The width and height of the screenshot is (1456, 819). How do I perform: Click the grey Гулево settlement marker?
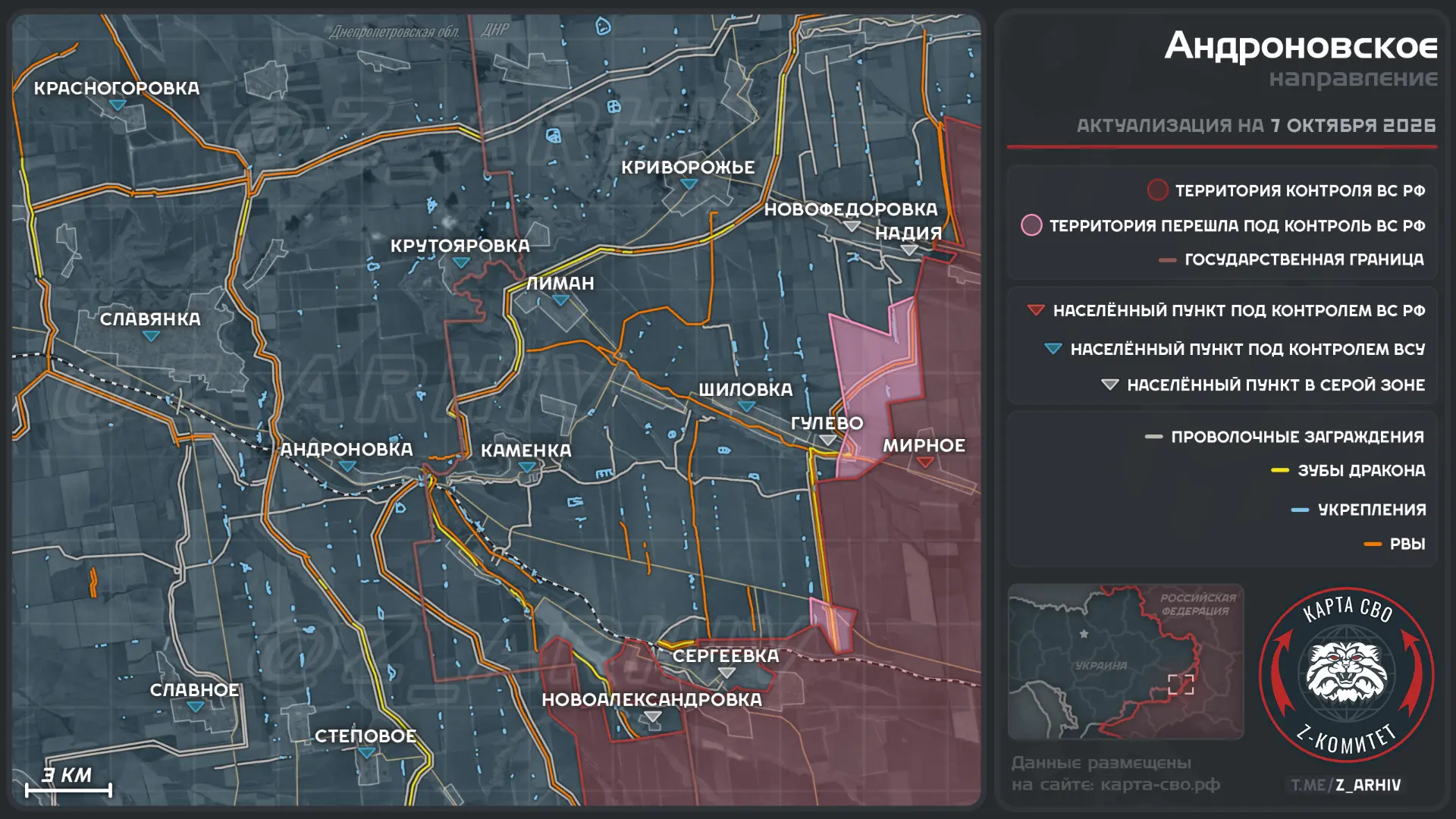(x=827, y=440)
